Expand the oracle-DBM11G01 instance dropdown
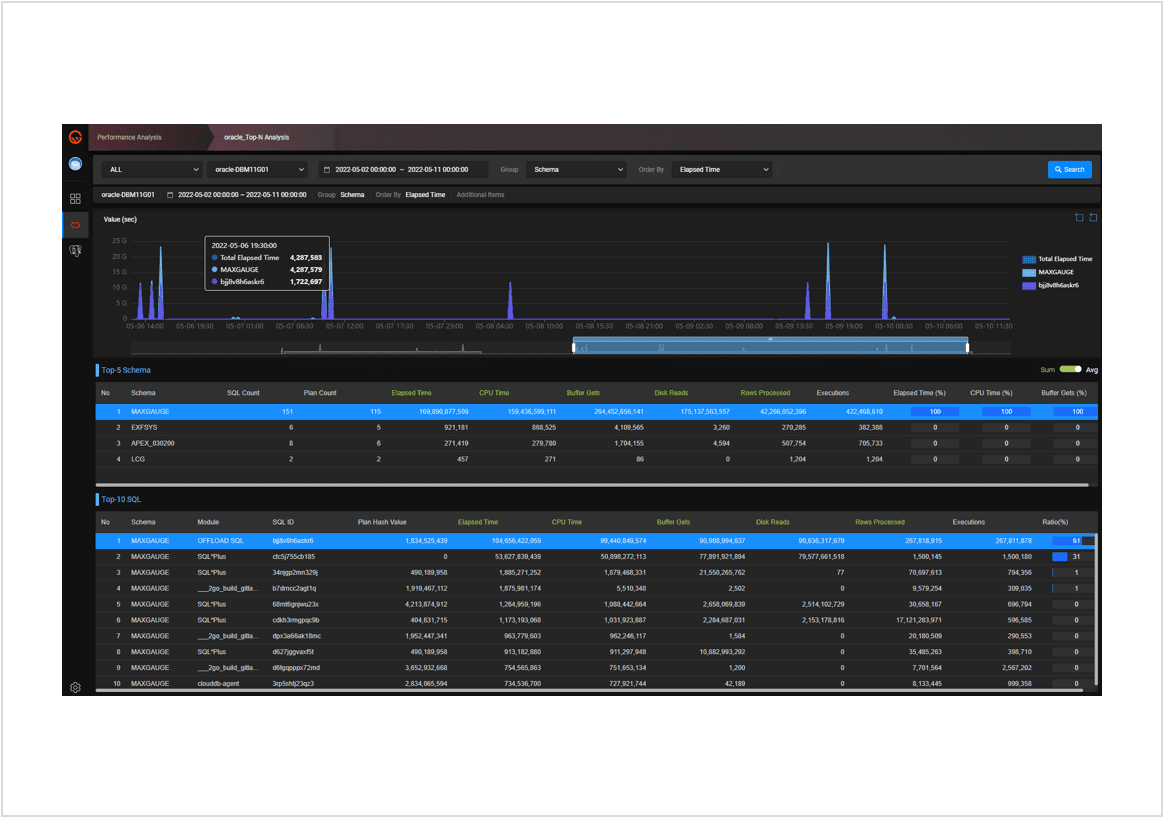 258,170
